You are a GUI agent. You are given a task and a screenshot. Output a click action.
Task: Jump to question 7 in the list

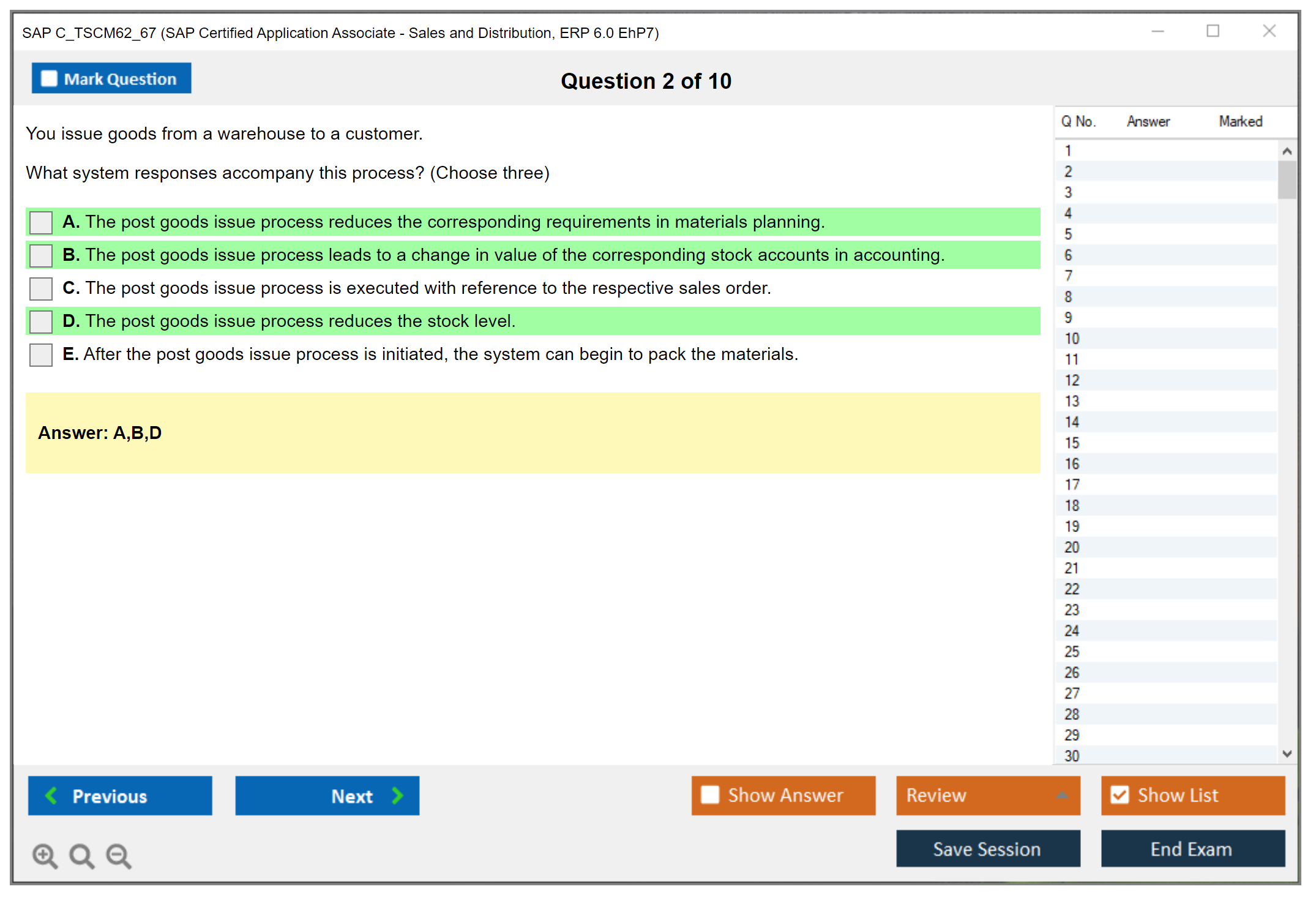point(1069,276)
